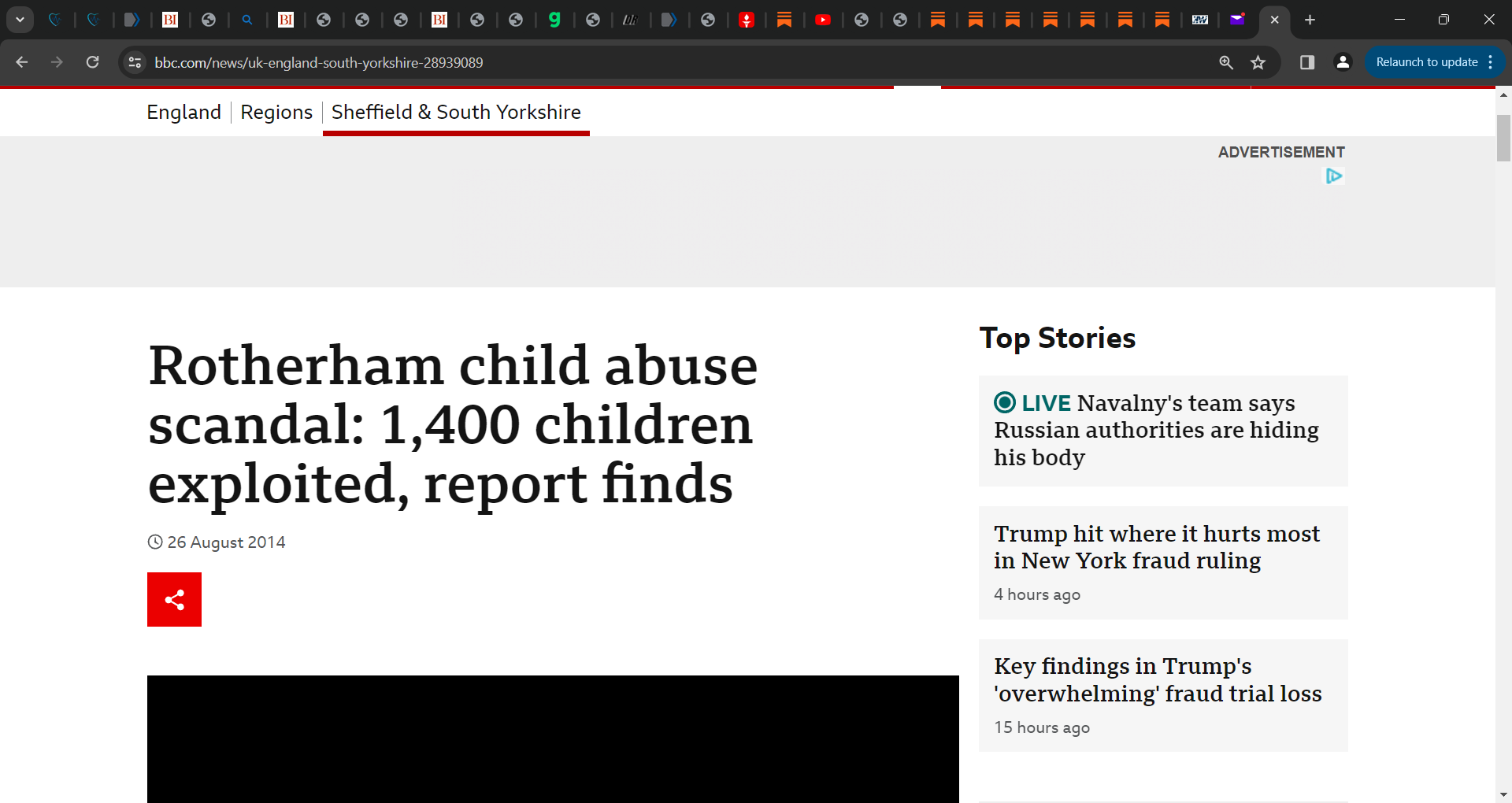The width and height of the screenshot is (1512, 803).
Task: Switch to the red microphone favicon tab
Action: 746,20
